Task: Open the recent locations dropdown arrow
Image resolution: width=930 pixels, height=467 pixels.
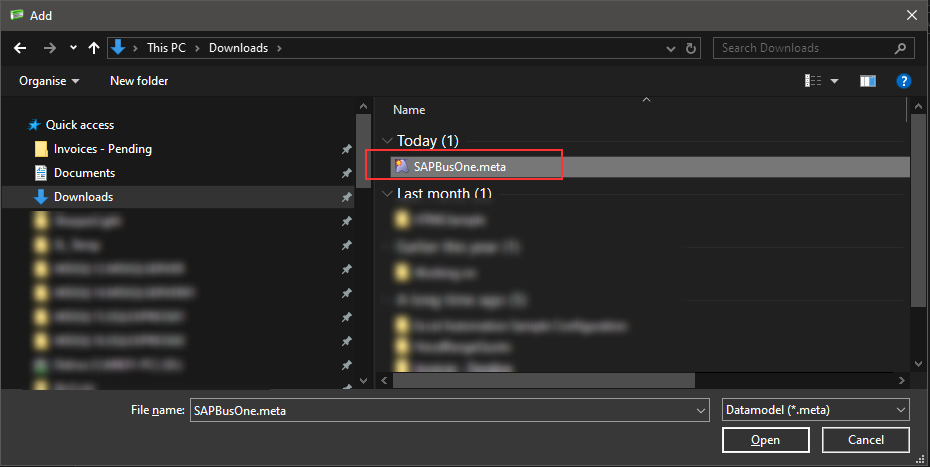Action: [x=73, y=48]
